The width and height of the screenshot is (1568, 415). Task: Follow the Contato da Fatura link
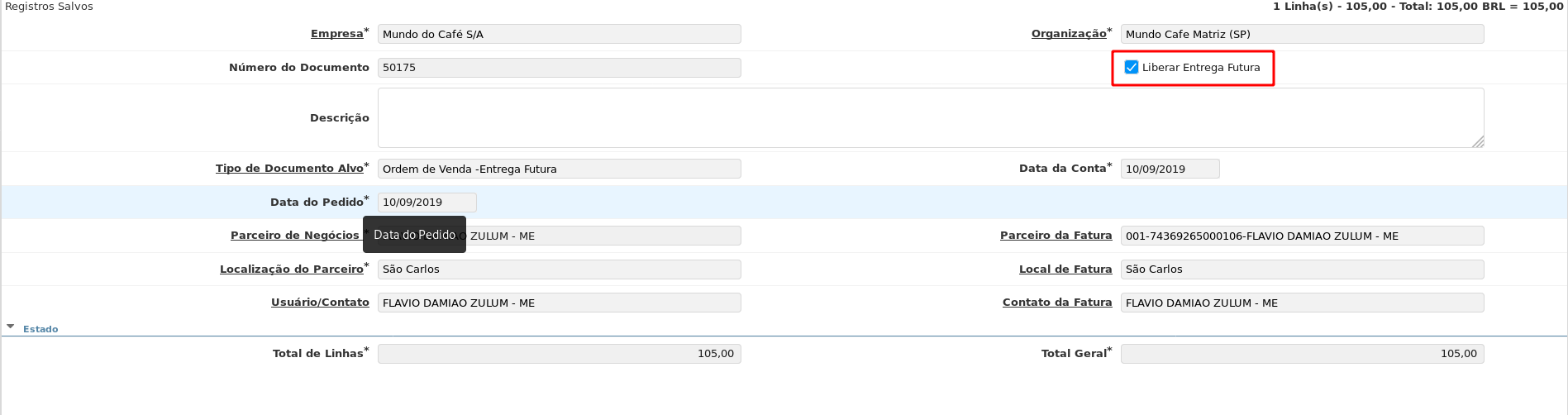pos(1056,303)
